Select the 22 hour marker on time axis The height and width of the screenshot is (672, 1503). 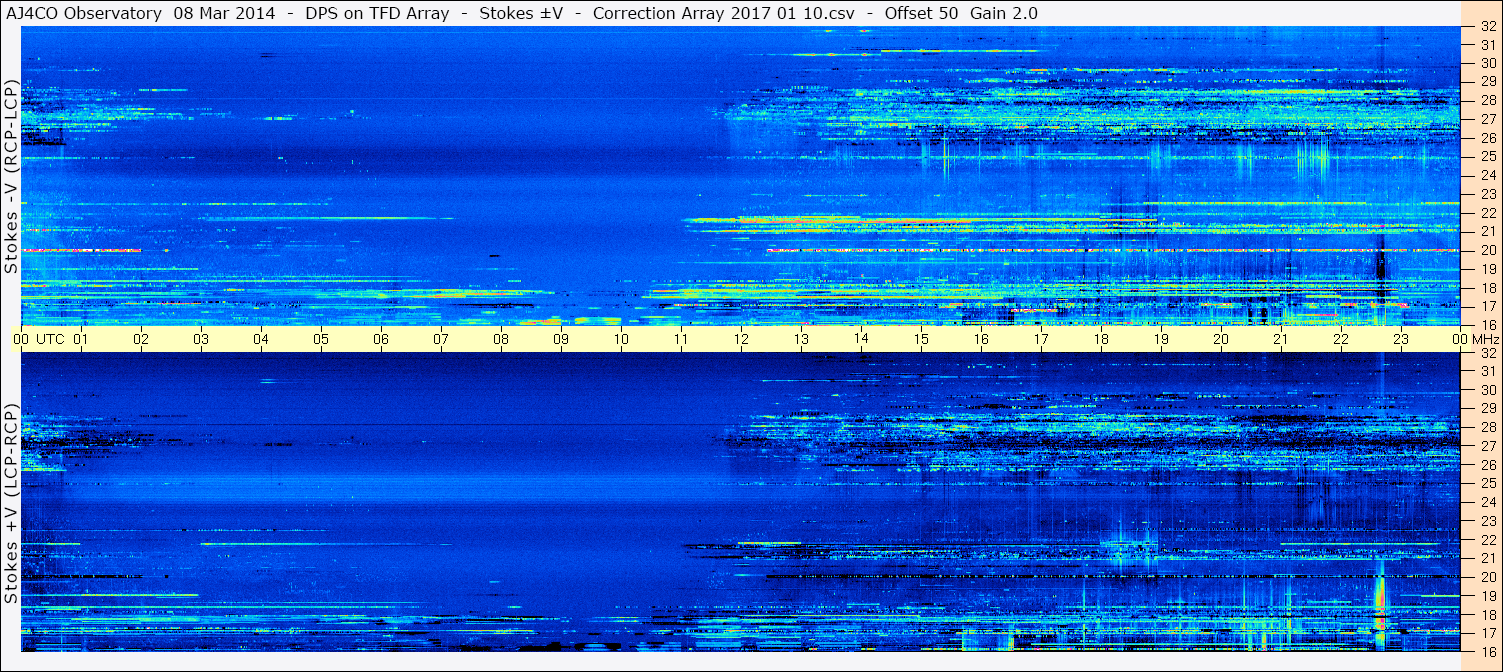(1341, 339)
